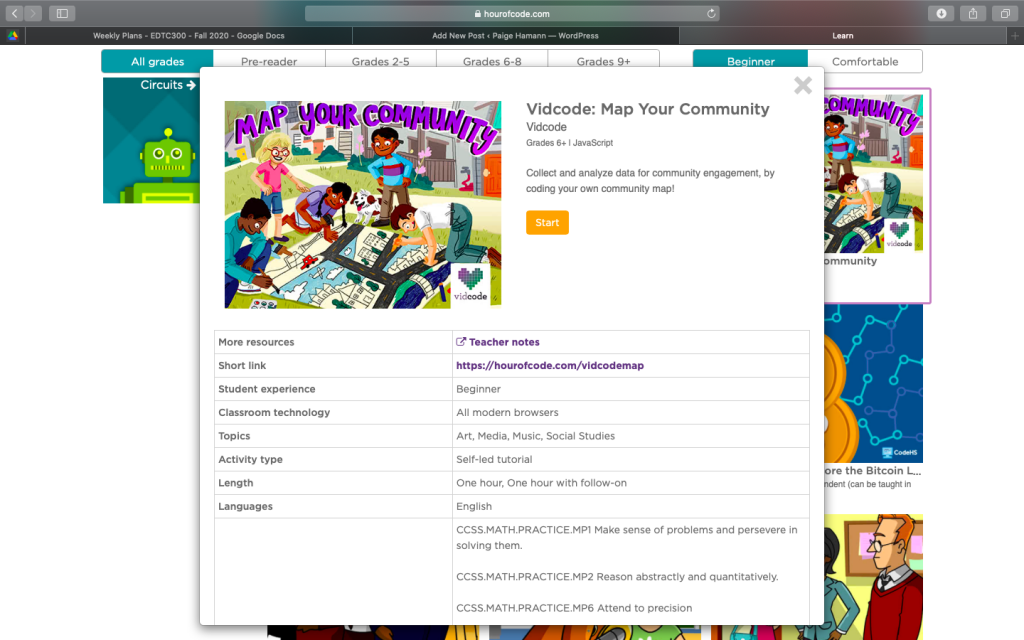This screenshot has width=1024, height=640.
Task: Click the Student experience row label
Action: 266,389
